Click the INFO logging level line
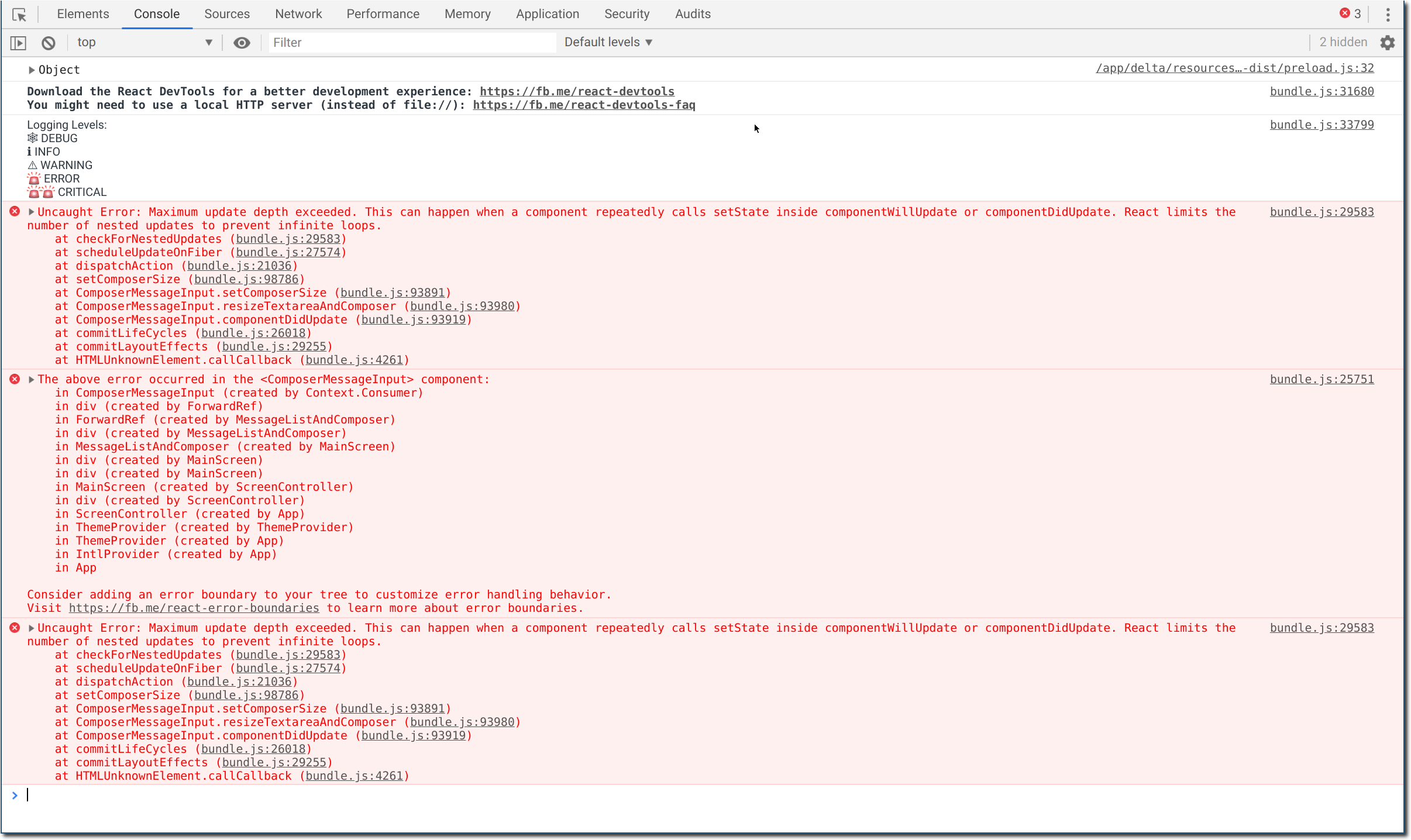This screenshot has width=1411, height=840. 44,152
